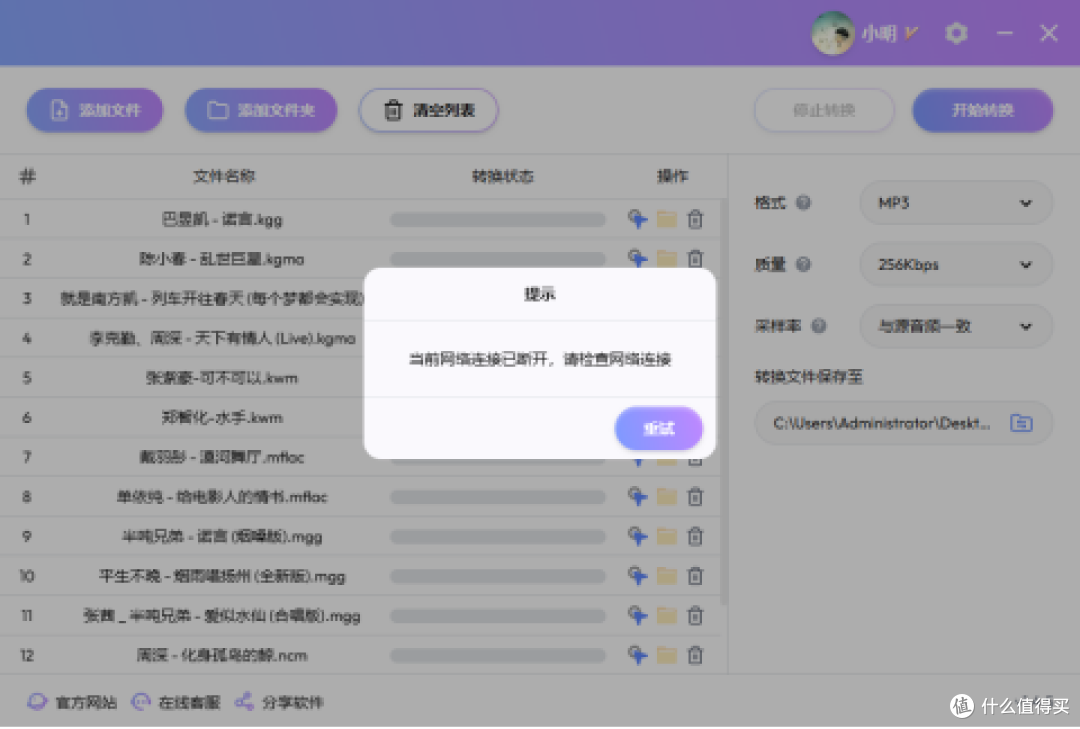Click the convert icon in row 1
Image resolution: width=1080 pixels, height=729 pixels.
(638, 220)
